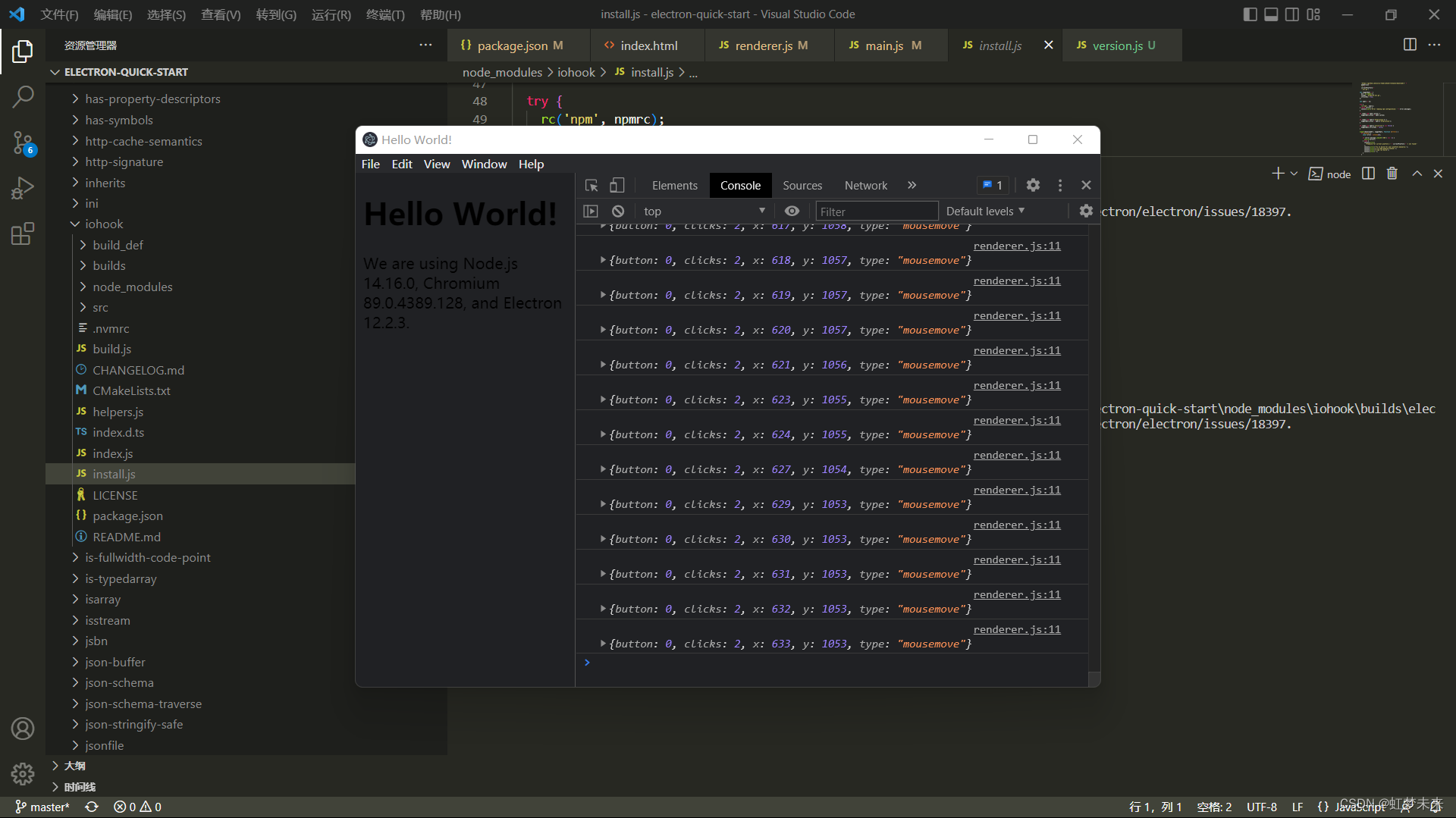Image resolution: width=1456 pixels, height=818 pixels.
Task: Open the Run and Debug view
Action: pos(23,187)
